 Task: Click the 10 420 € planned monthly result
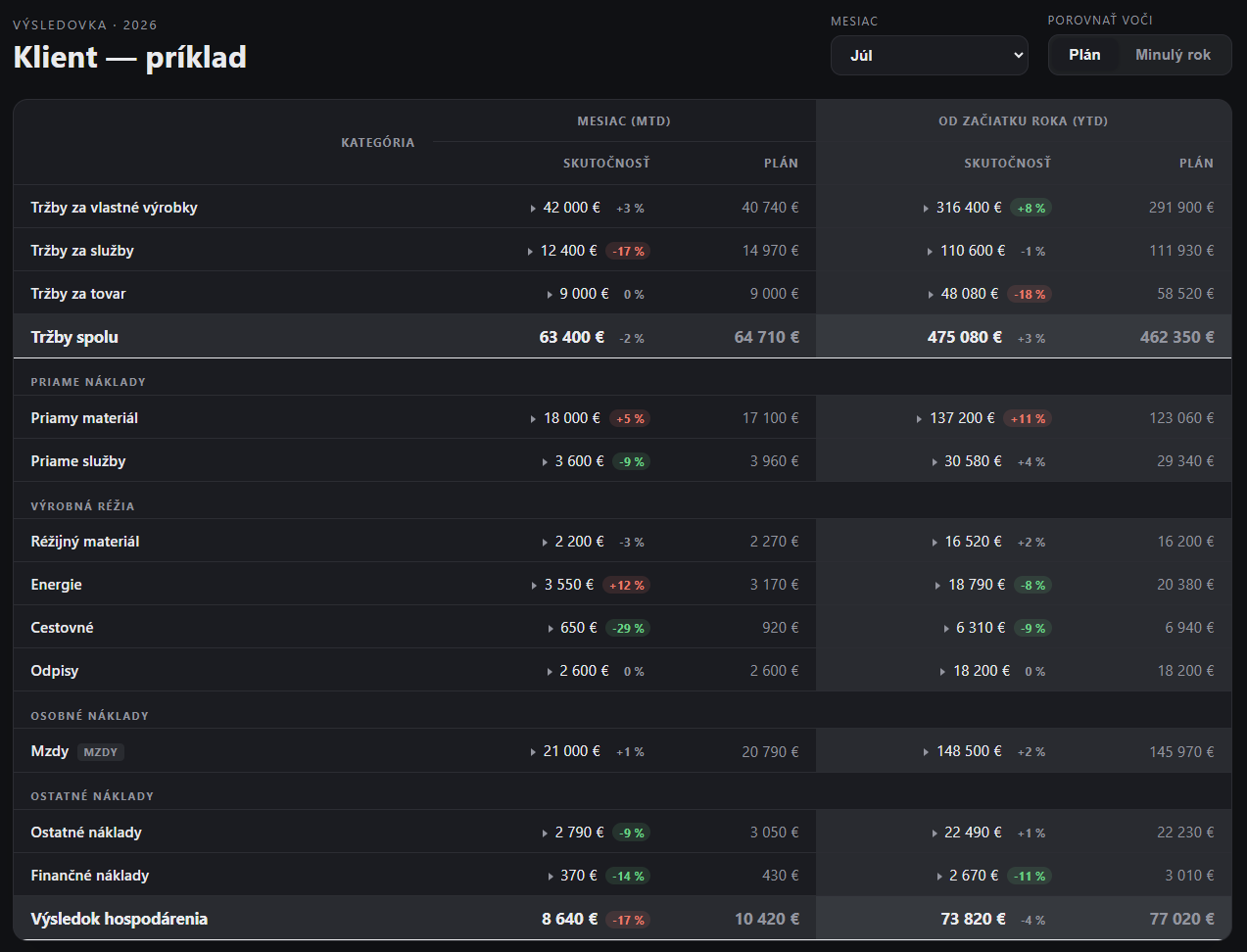click(766, 919)
